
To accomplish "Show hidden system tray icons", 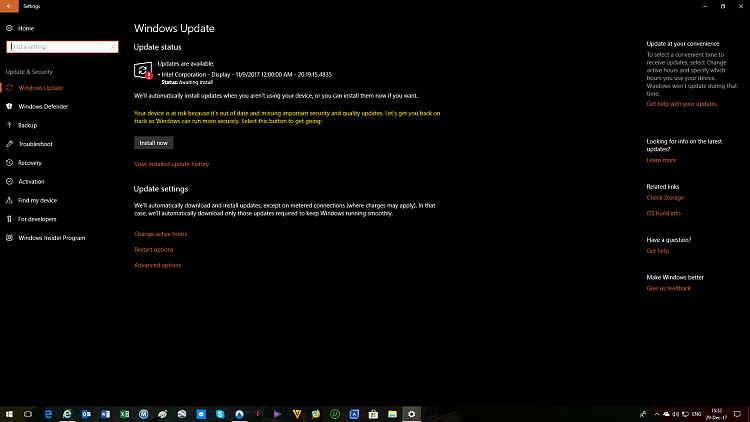I will click(x=657, y=414).
